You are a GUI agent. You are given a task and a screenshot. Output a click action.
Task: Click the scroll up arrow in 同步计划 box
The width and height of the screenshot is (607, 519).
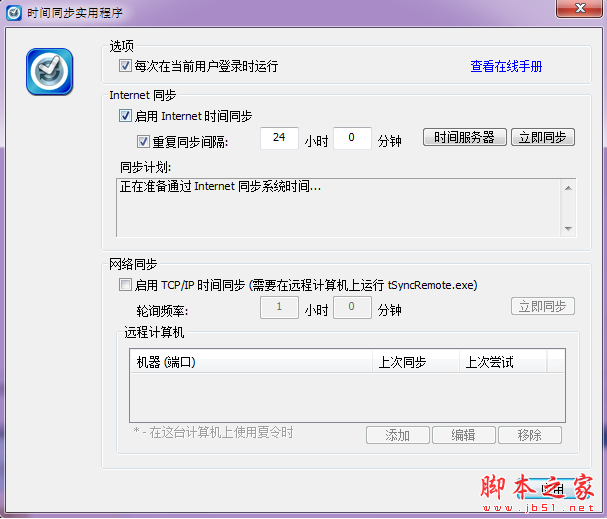[568, 186]
